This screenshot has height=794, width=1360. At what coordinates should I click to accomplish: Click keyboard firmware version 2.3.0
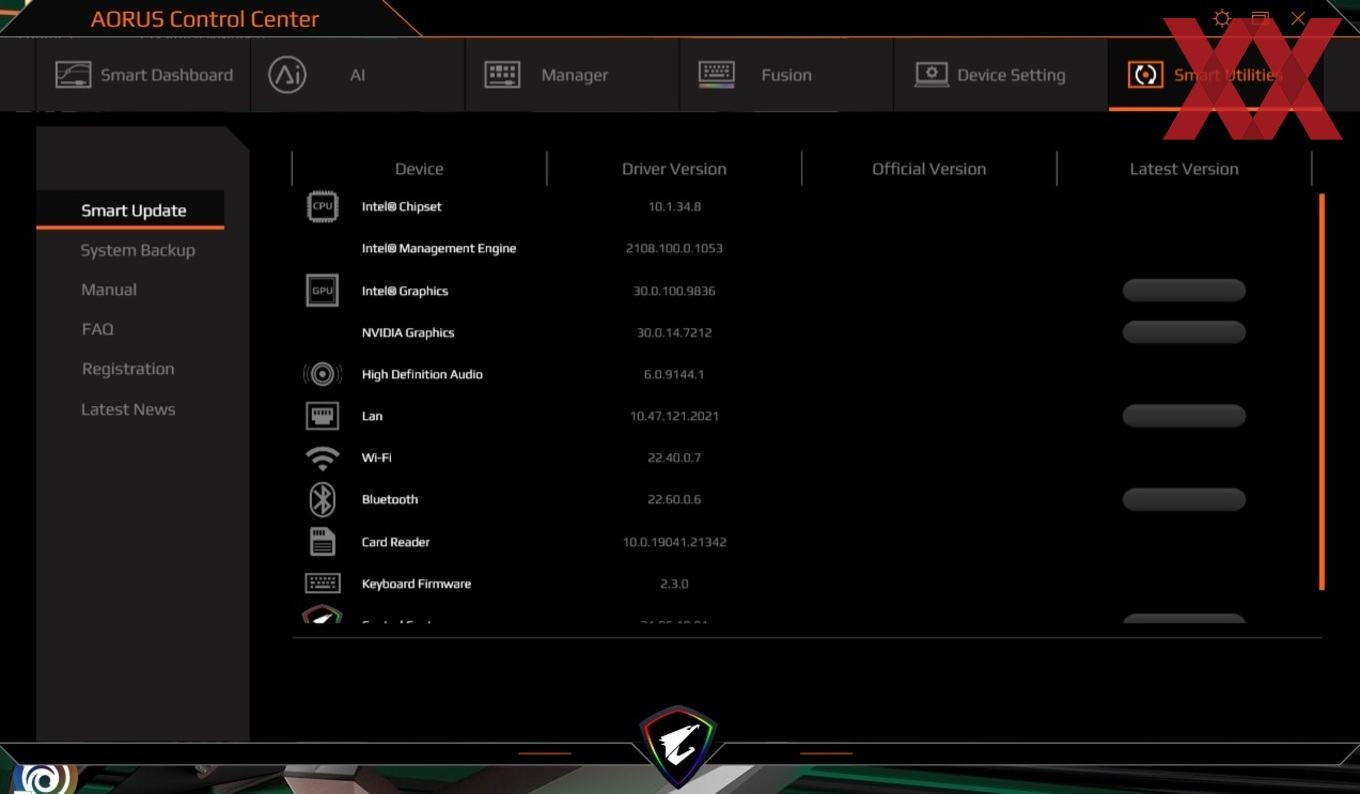pyautogui.click(x=674, y=584)
